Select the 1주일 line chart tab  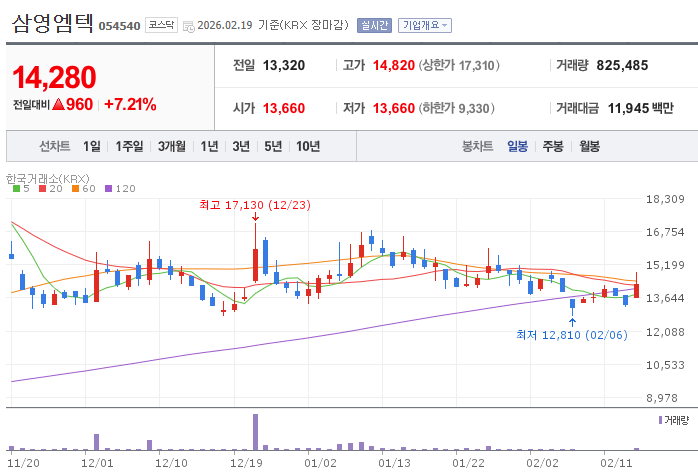(x=129, y=146)
